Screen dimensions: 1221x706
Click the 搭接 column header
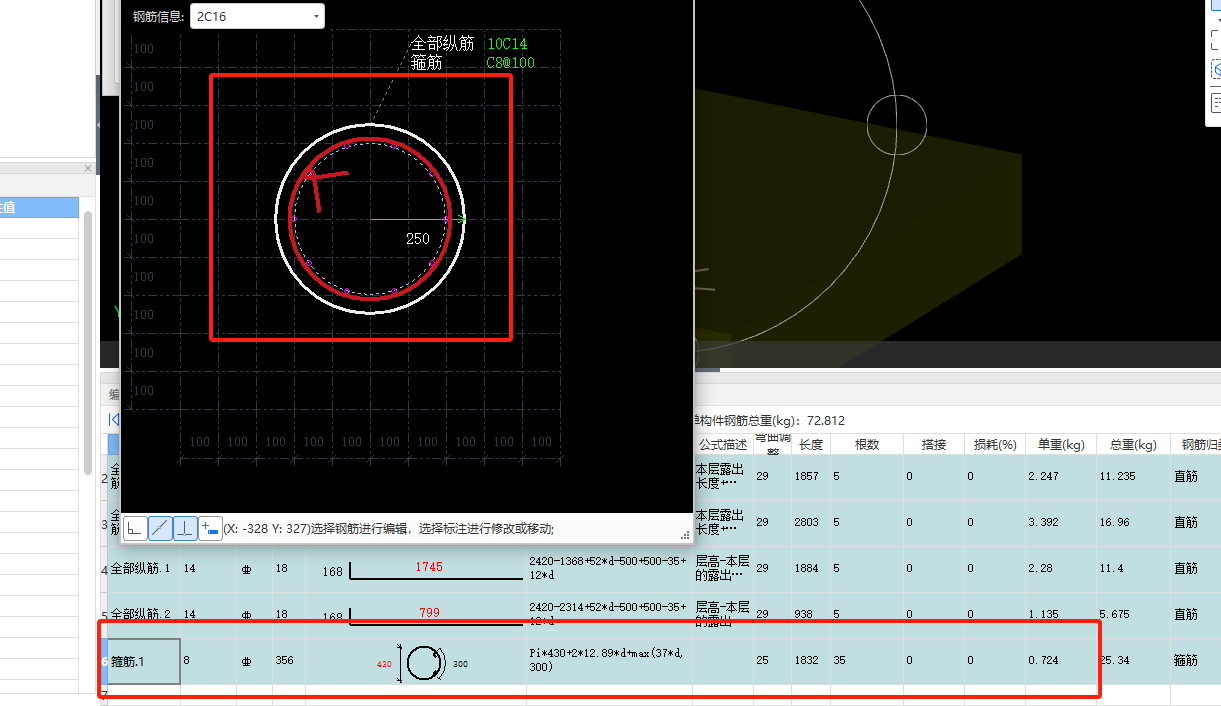tap(933, 444)
